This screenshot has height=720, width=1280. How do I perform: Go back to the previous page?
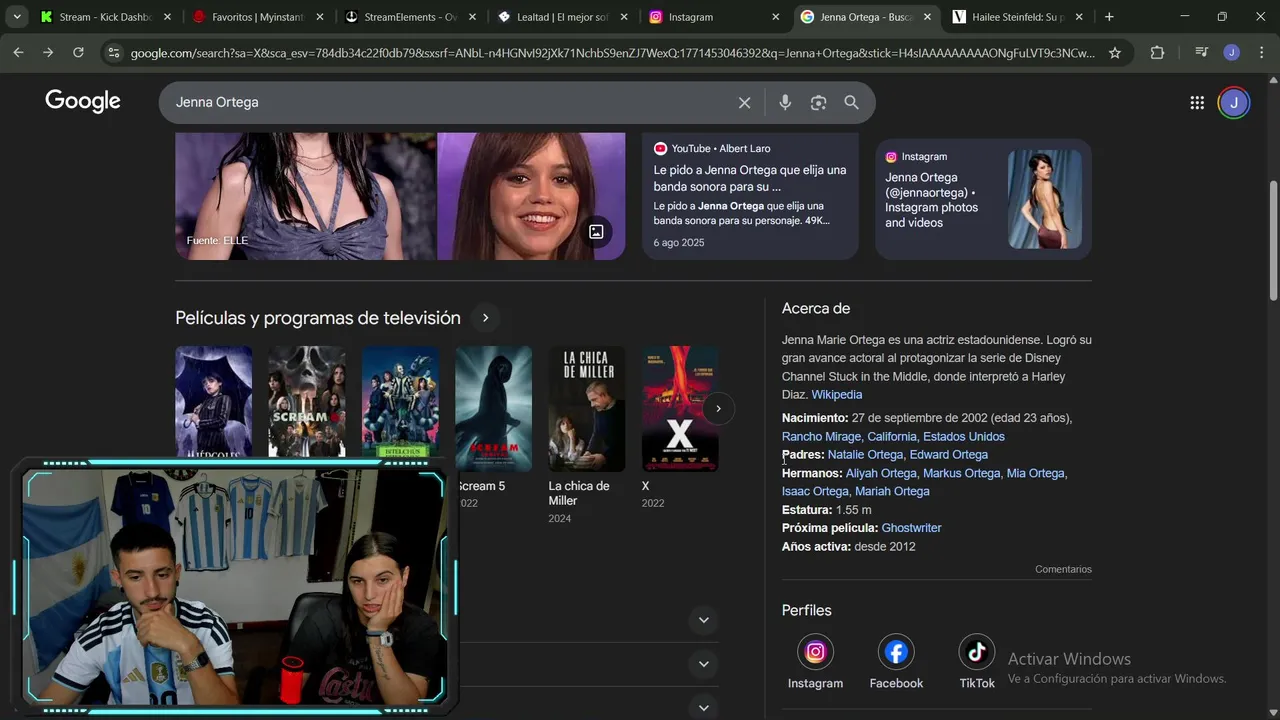click(x=18, y=53)
